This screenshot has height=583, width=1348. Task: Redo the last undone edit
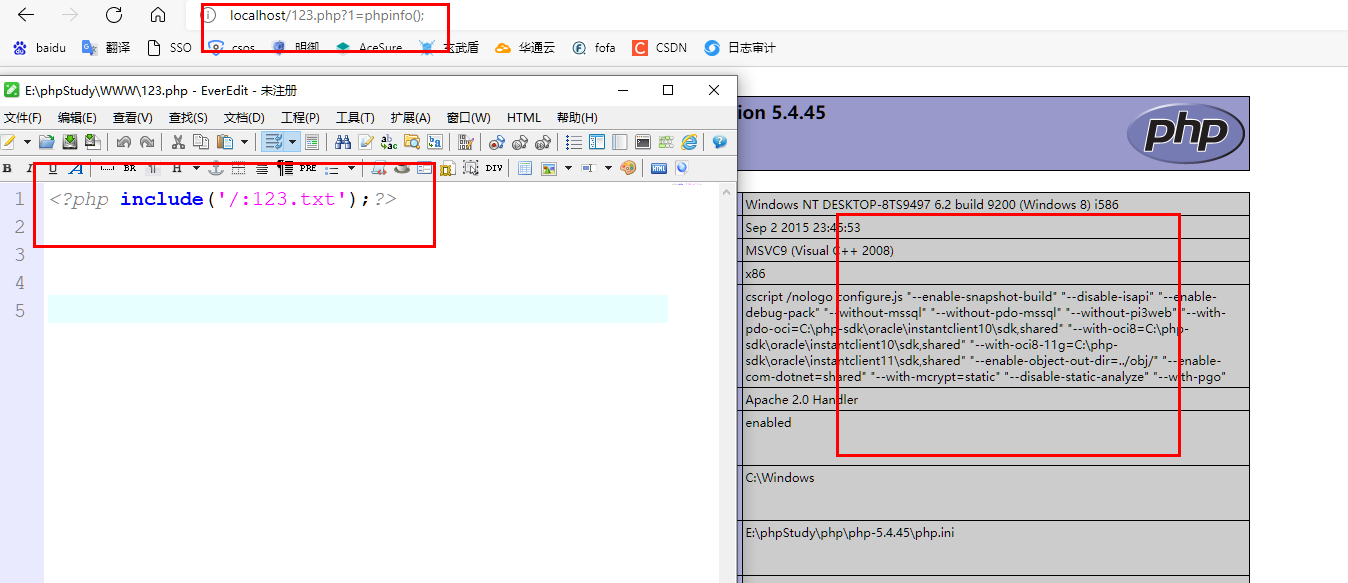[147, 142]
